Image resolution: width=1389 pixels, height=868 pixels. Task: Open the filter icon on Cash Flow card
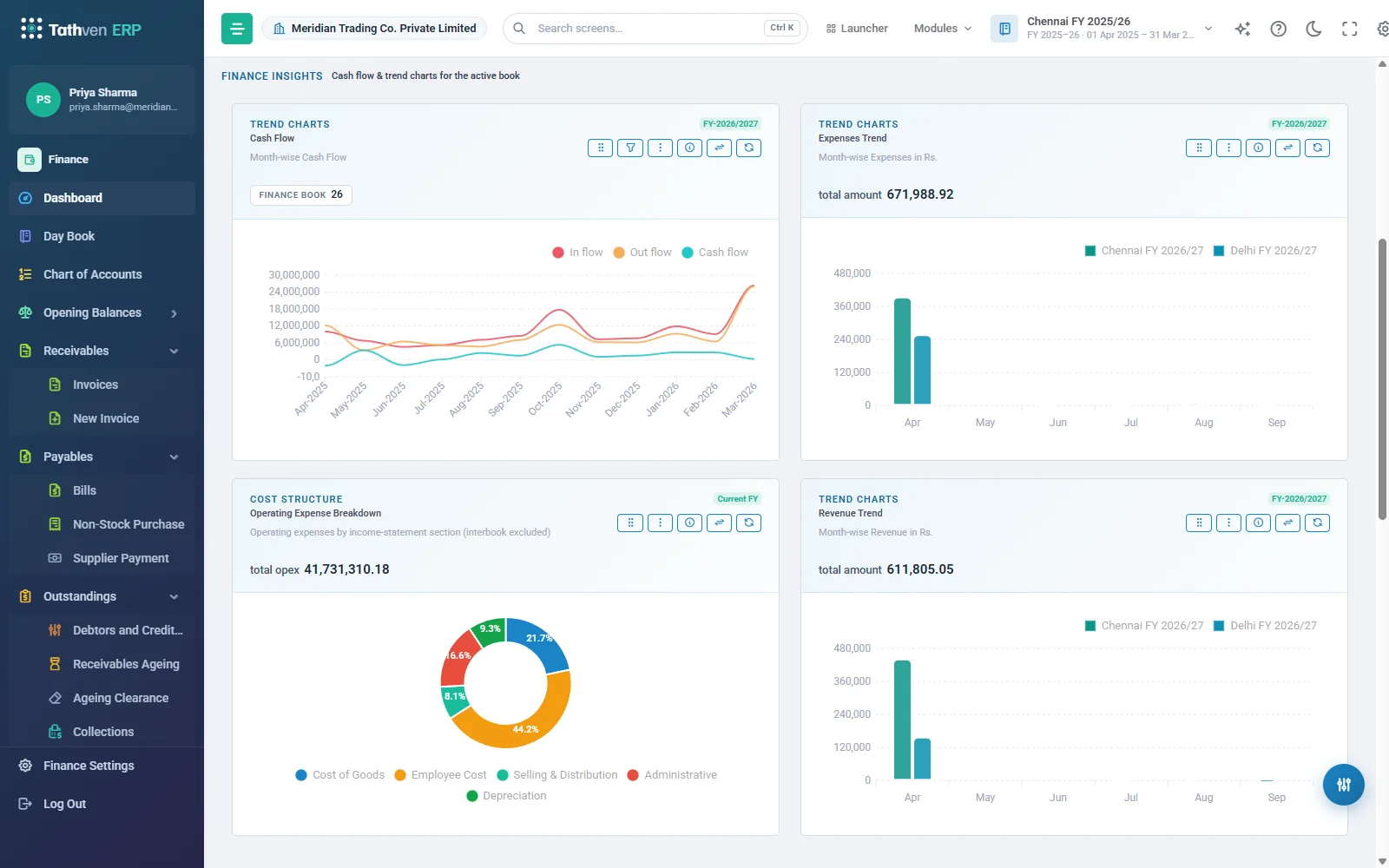coord(630,148)
